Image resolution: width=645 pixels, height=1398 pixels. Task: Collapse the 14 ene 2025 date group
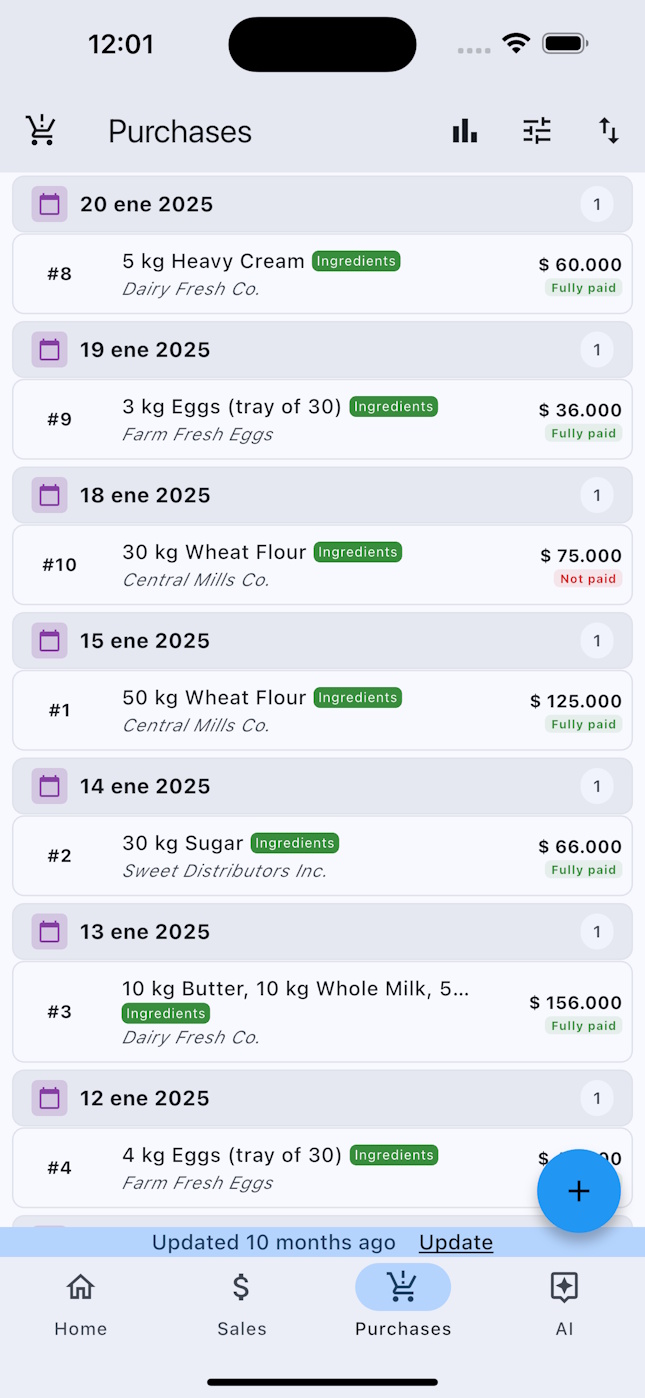tap(322, 787)
